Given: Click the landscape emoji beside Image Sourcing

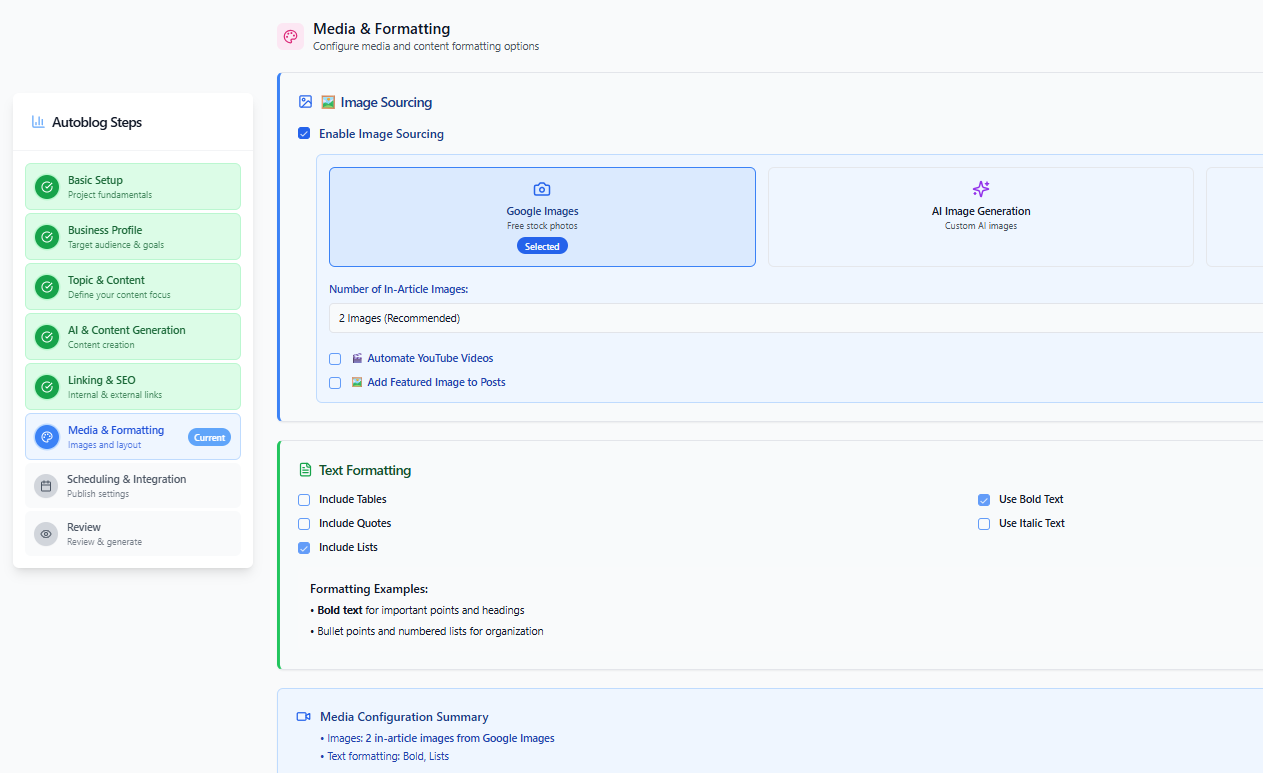Looking at the screenshot, I should [328, 102].
